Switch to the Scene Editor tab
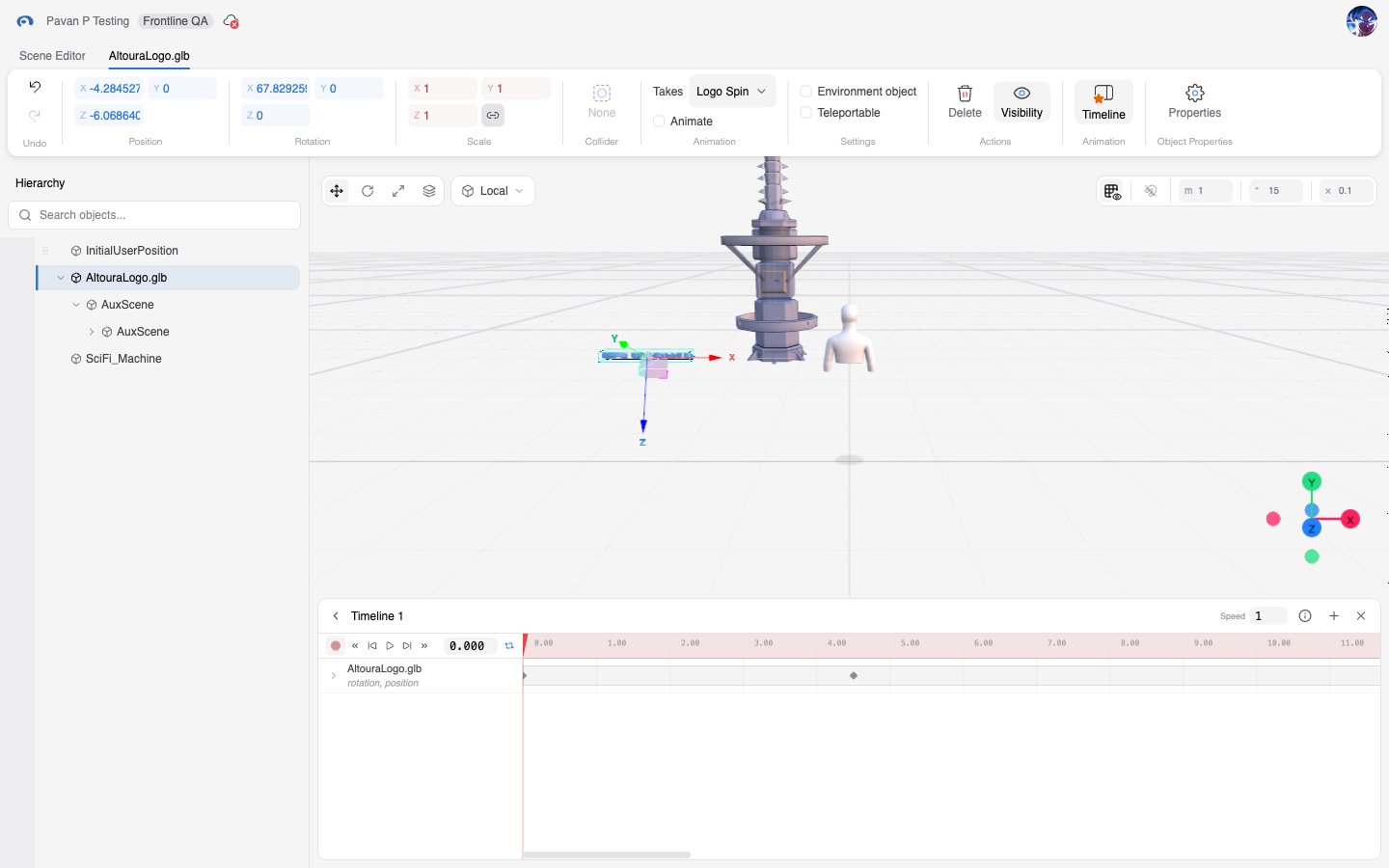The height and width of the screenshot is (868, 1389). coord(52,56)
